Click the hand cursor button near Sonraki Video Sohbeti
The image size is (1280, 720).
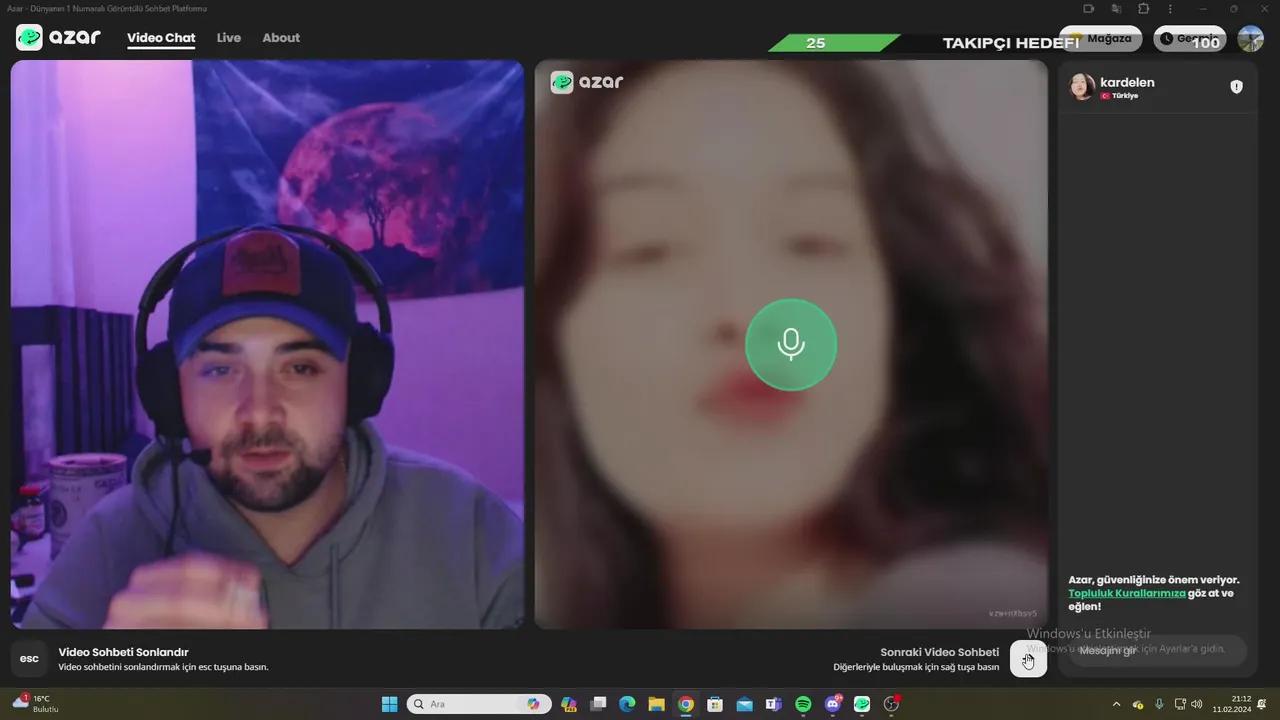(1028, 659)
